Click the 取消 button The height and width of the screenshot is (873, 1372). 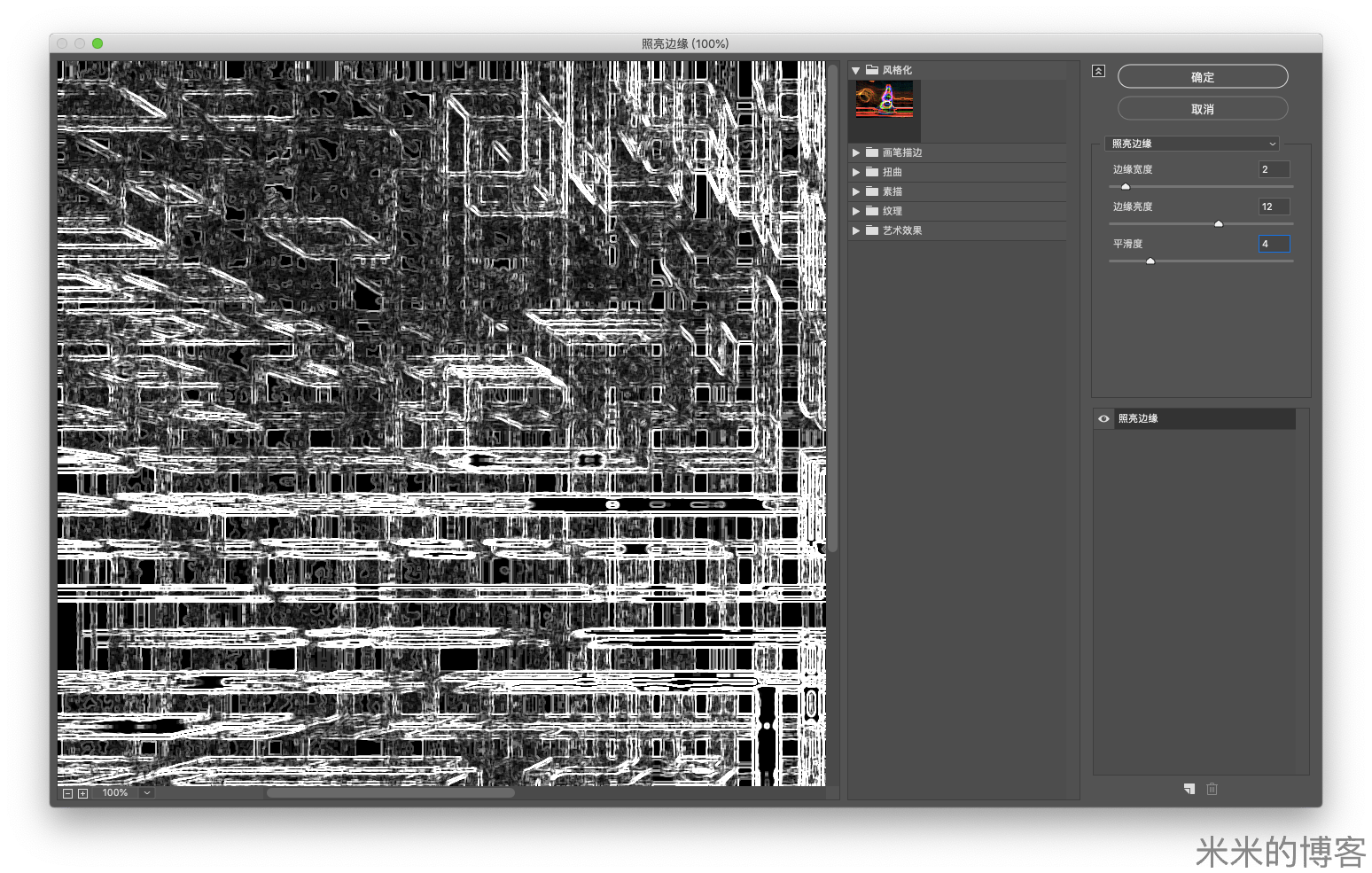(x=1202, y=109)
